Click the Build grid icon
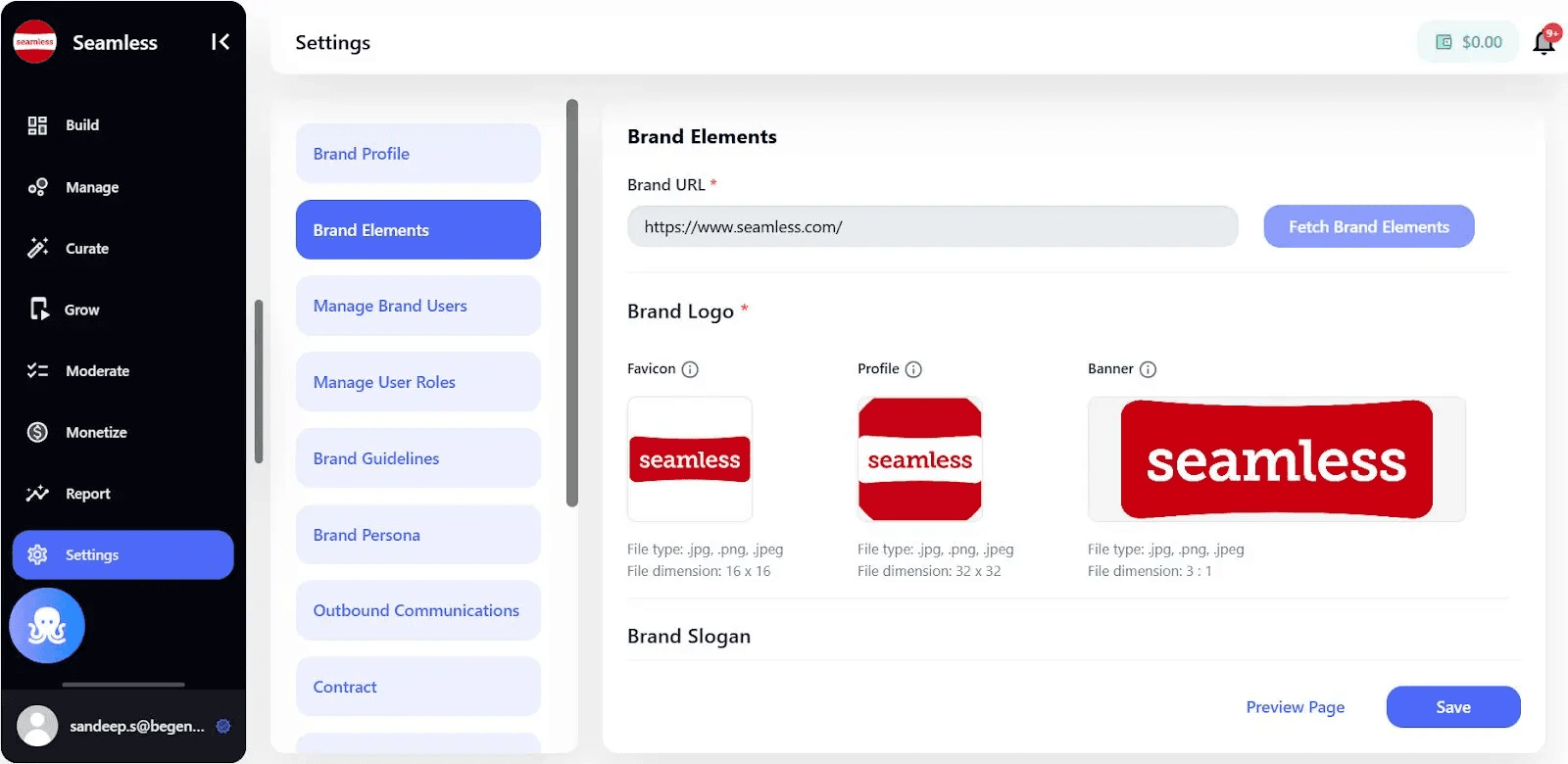Viewport: 1568px width, 764px height. point(37,125)
